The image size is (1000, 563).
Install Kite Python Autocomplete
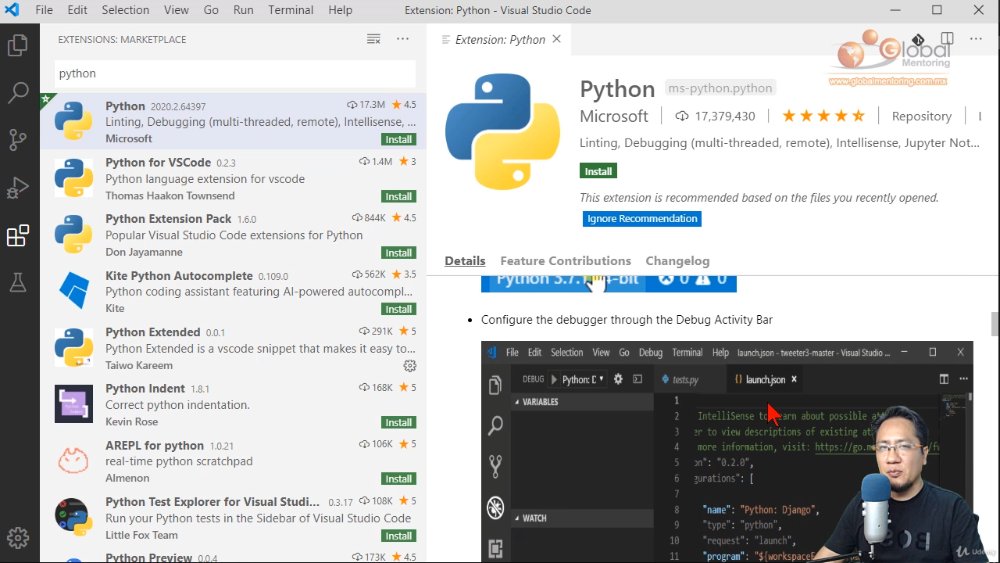[x=399, y=309]
